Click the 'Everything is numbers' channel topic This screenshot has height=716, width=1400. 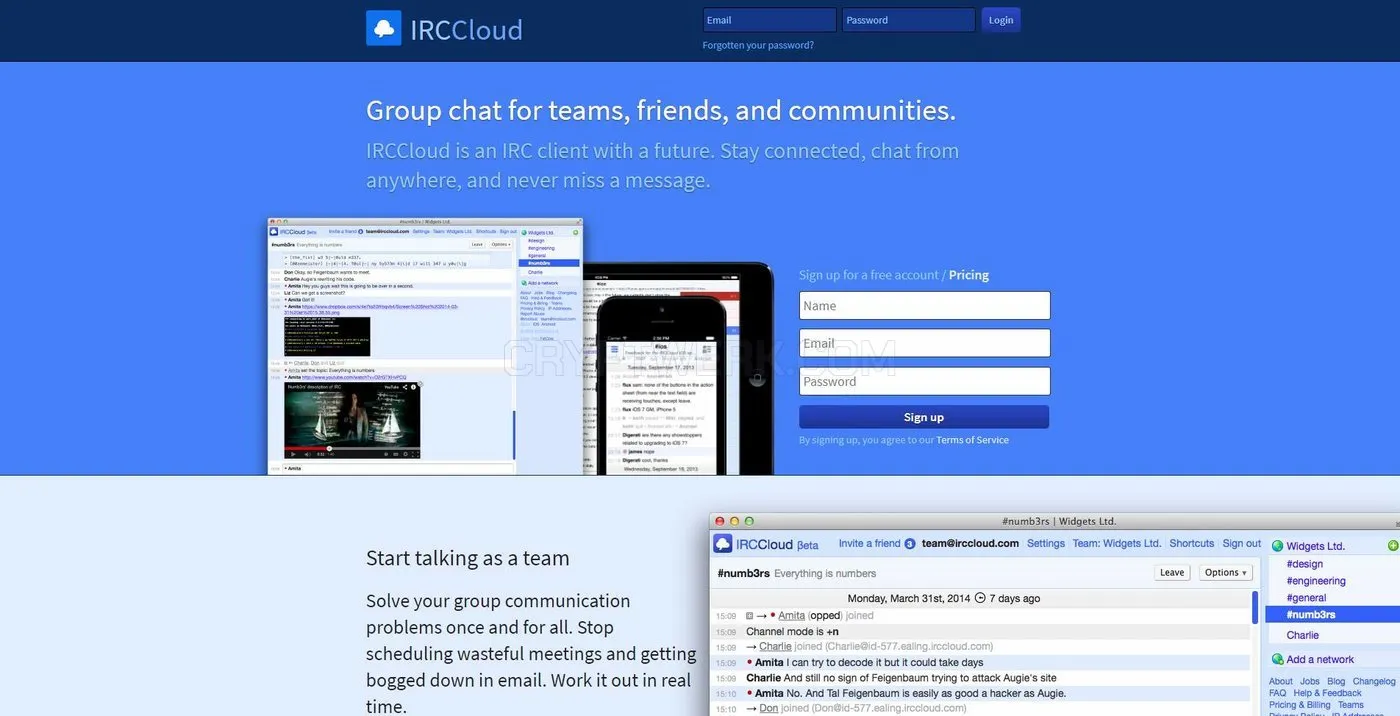coord(825,574)
